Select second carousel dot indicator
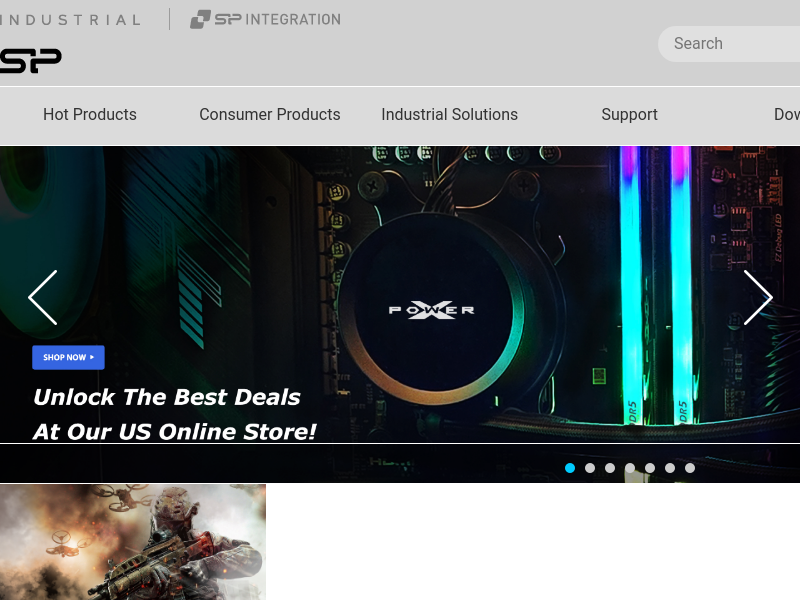The height and width of the screenshot is (600, 800). [x=590, y=468]
